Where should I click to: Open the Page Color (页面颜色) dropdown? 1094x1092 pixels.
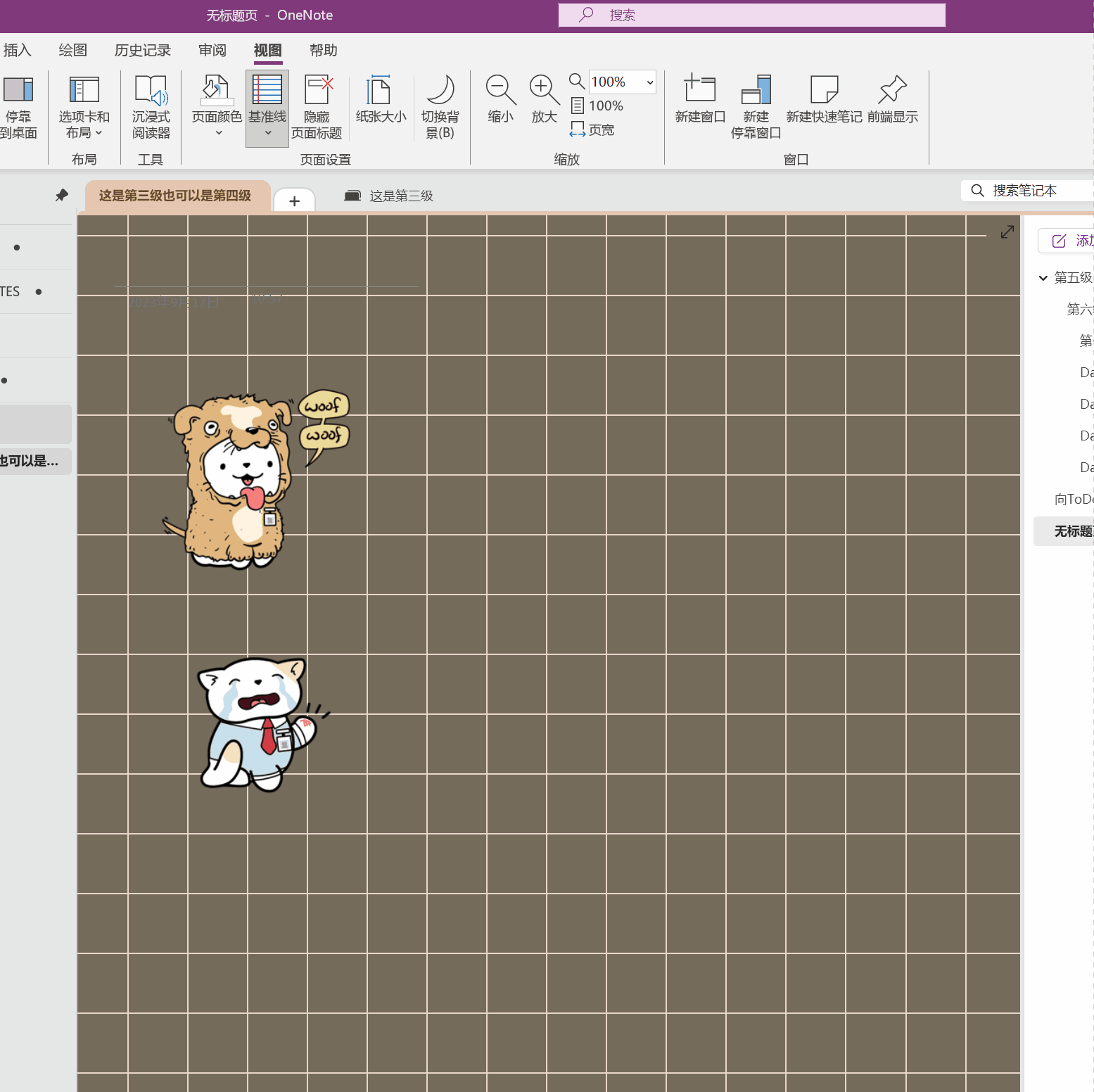[x=218, y=133]
